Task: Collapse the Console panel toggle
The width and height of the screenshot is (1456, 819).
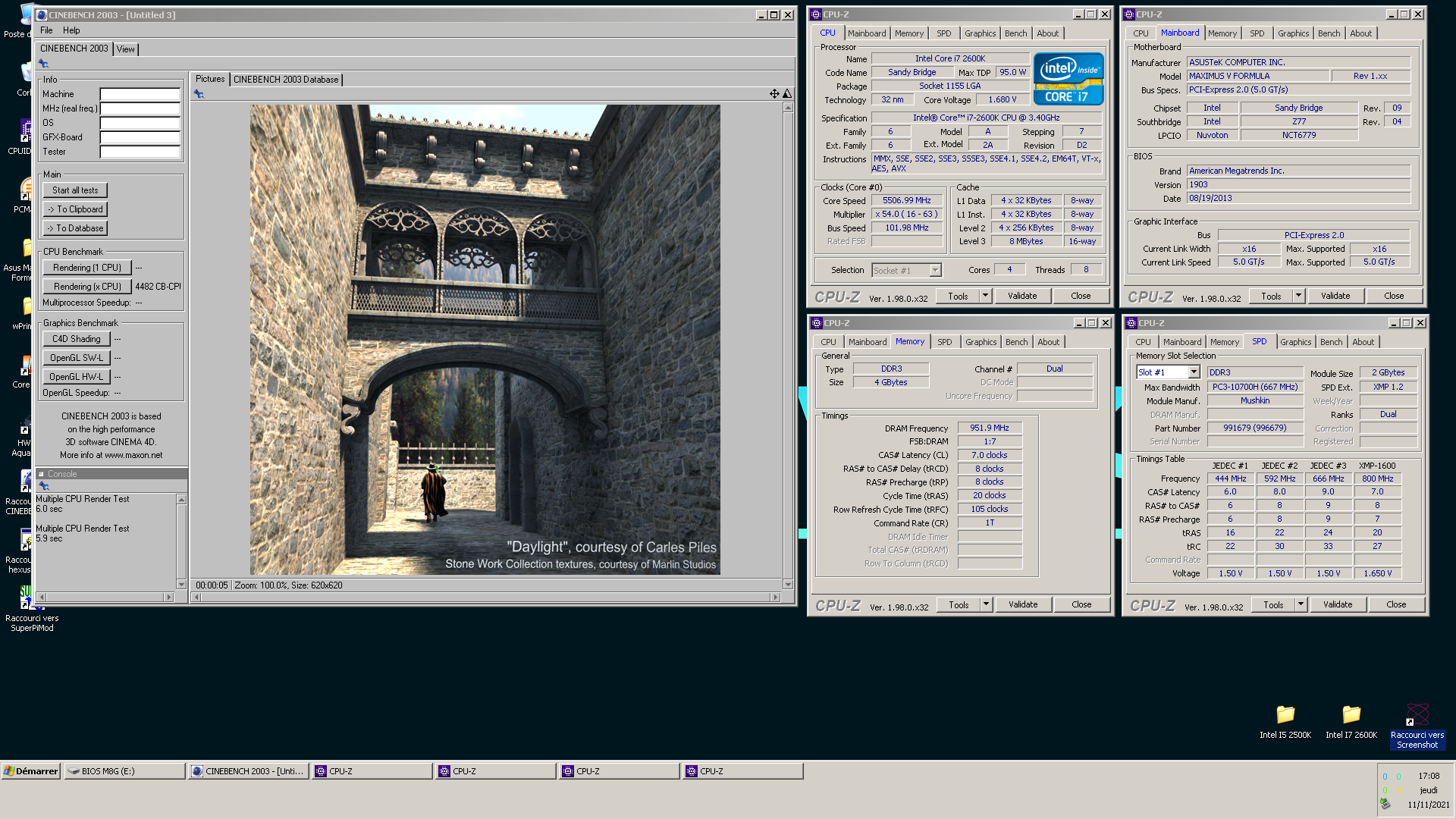Action: tap(42, 474)
